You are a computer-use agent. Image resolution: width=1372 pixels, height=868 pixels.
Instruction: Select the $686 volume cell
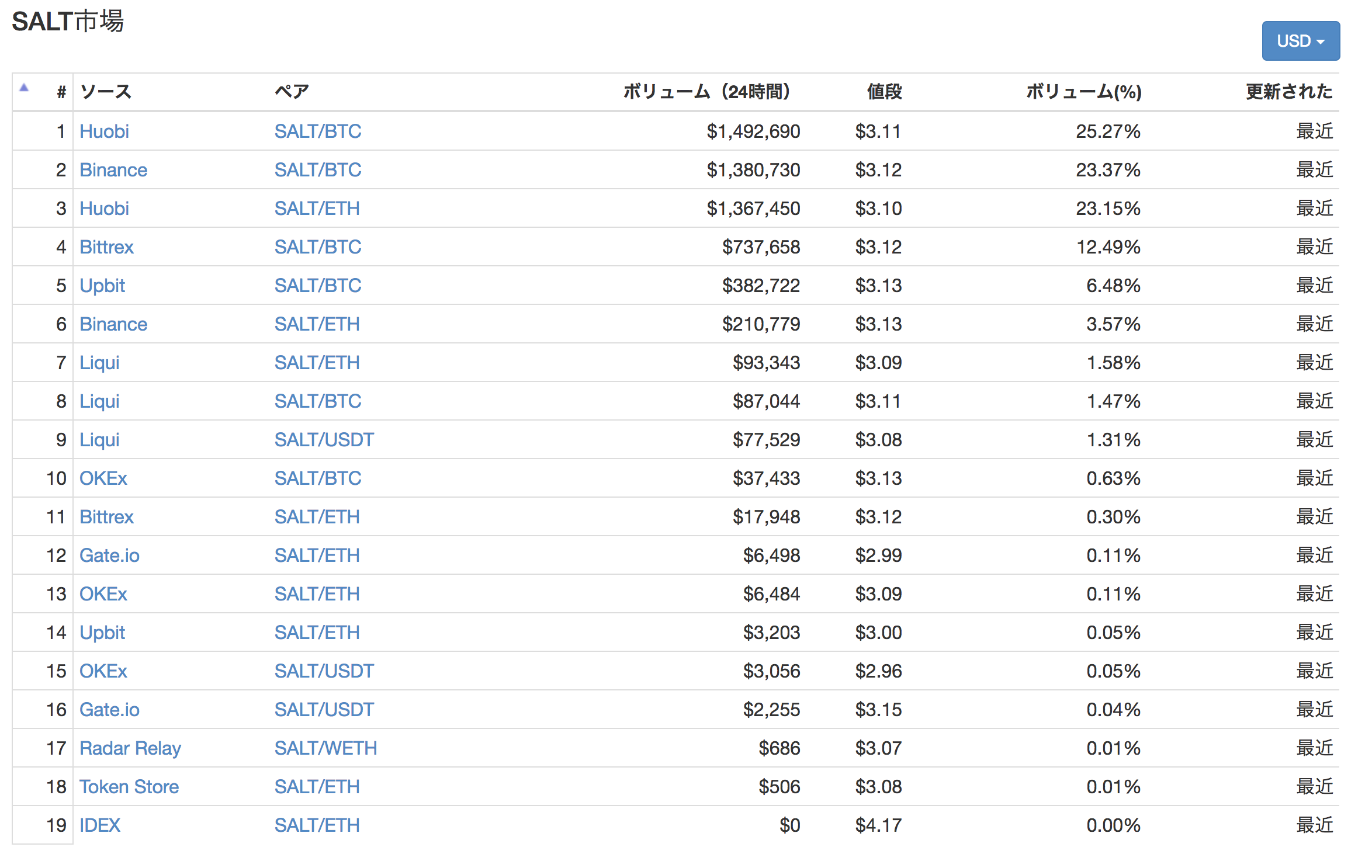pyautogui.click(x=779, y=748)
